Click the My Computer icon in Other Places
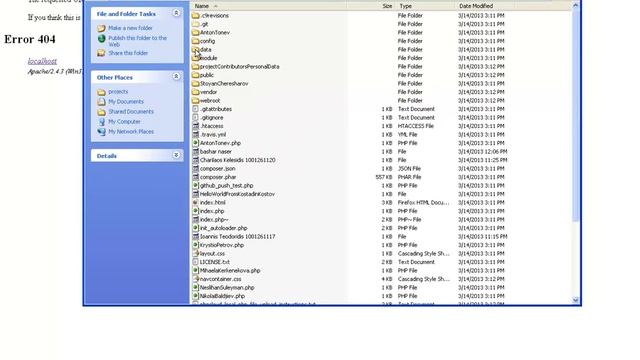The width and height of the screenshot is (640, 360). click(x=101, y=122)
